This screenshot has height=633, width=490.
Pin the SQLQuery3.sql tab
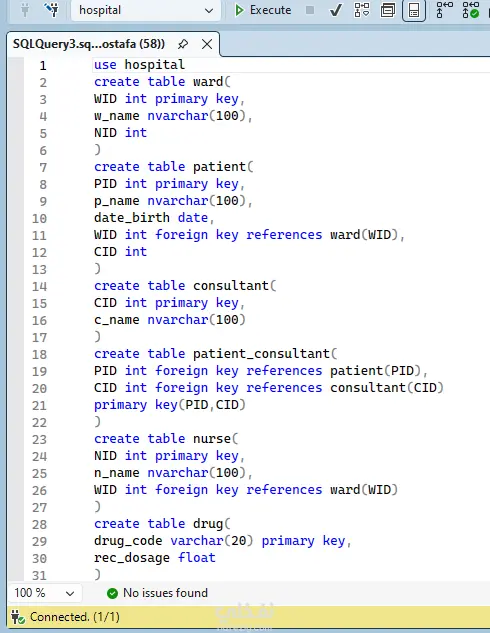(183, 44)
